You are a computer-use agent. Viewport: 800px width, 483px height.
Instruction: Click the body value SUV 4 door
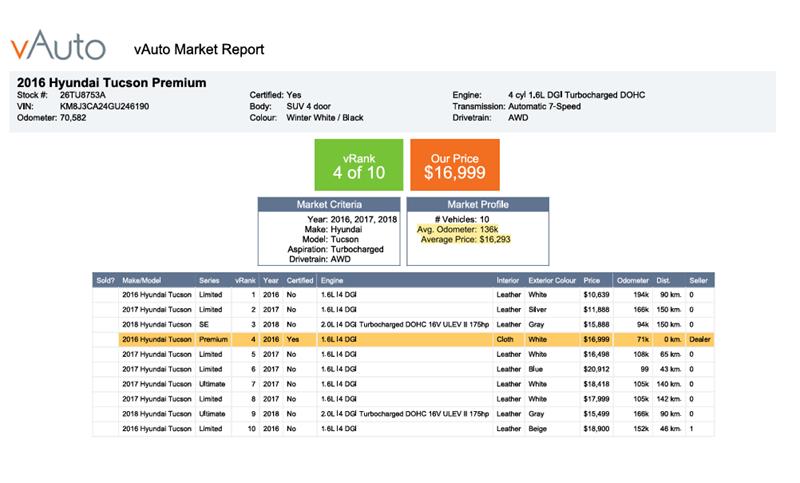(309, 106)
